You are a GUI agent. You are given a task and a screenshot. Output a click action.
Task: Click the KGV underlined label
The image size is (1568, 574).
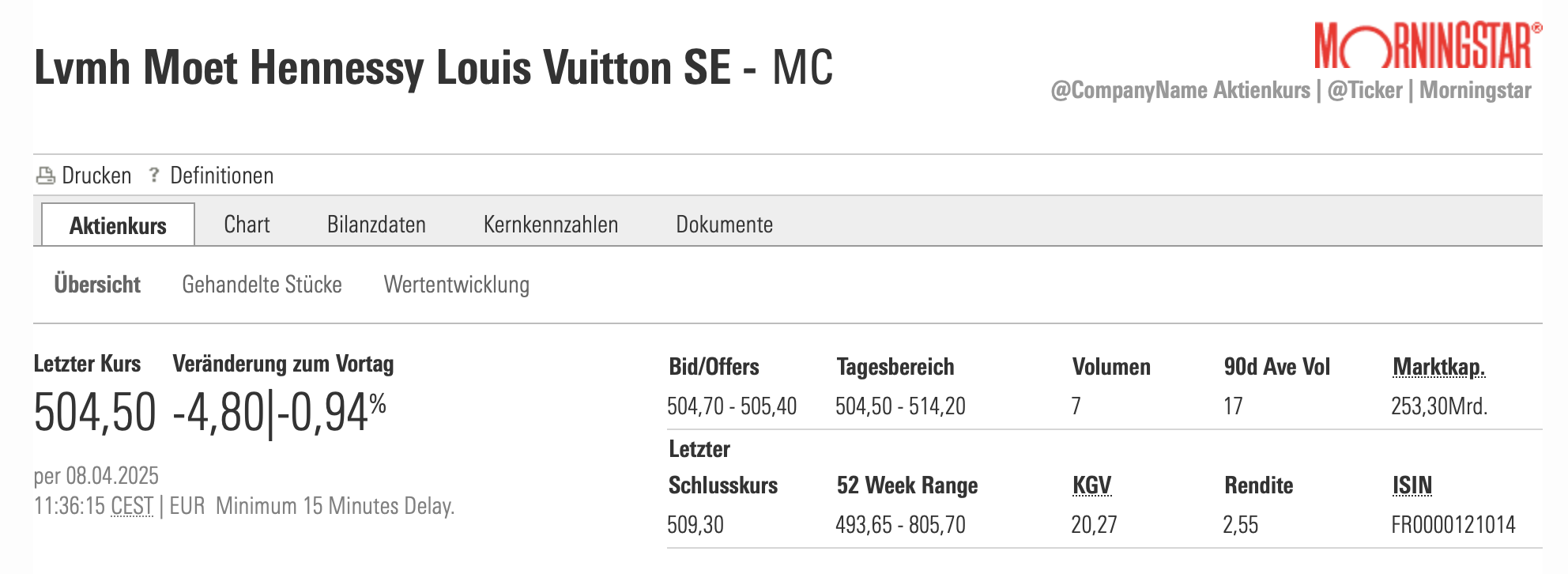tap(1091, 485)
